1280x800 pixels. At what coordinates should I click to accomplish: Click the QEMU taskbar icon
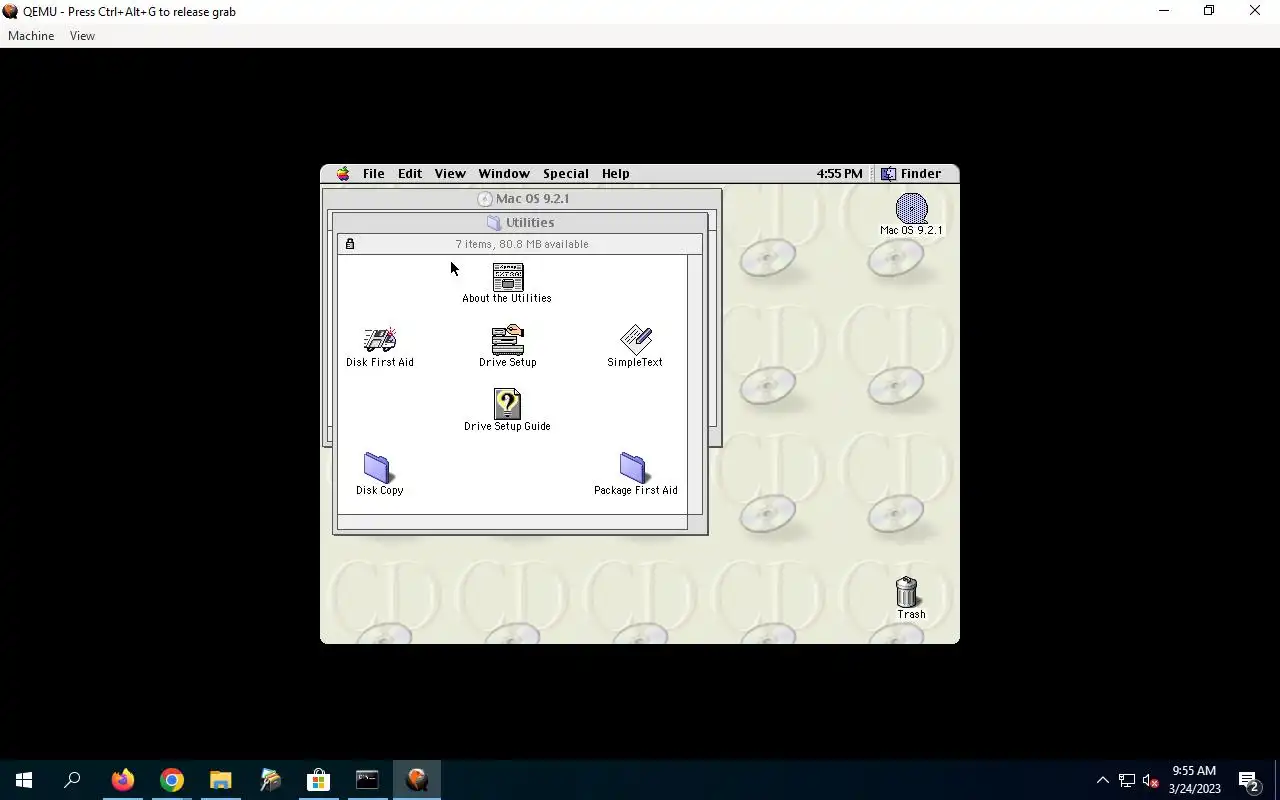[x=417, y=780]
